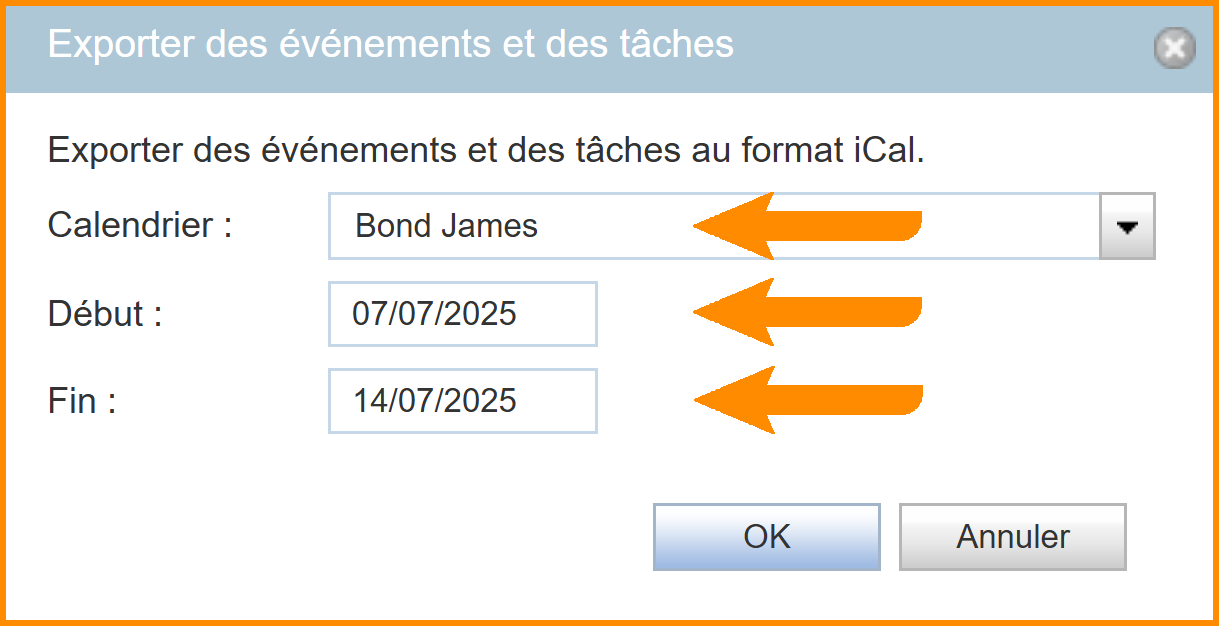The height and width of the screenshot is (626, 1219).
Task: Expand the Calendrier dropdown arrow
Action: pyautogui.click(x=1127, y=227)
